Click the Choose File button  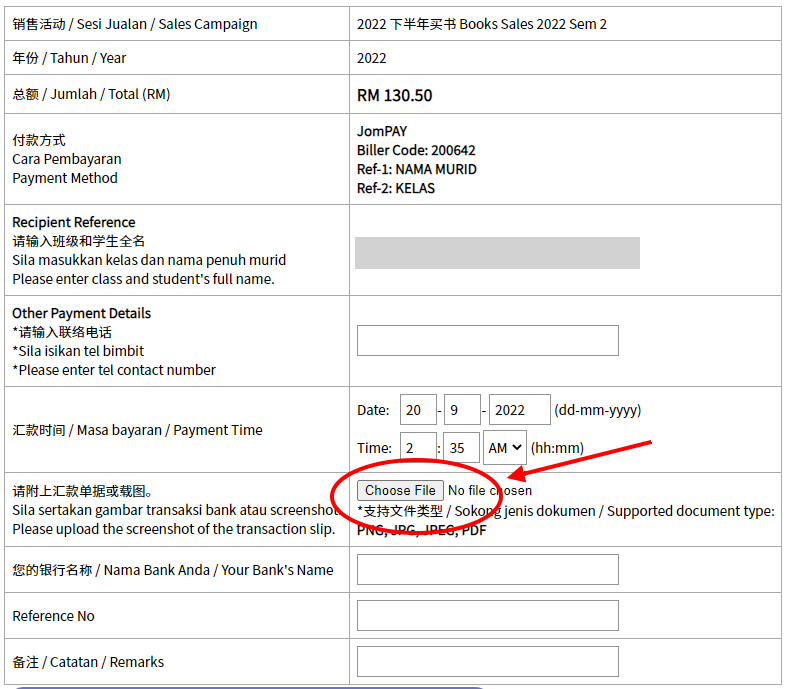click(400, 490)
